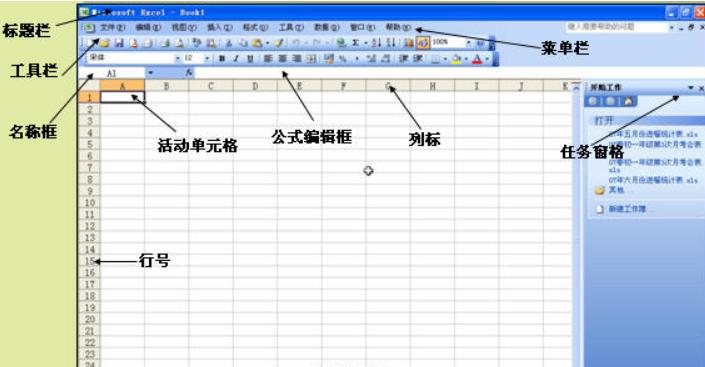Click the task pane Back button
Image resolution: width=705 pixels, height=367 pixels.
pos(593,101)
